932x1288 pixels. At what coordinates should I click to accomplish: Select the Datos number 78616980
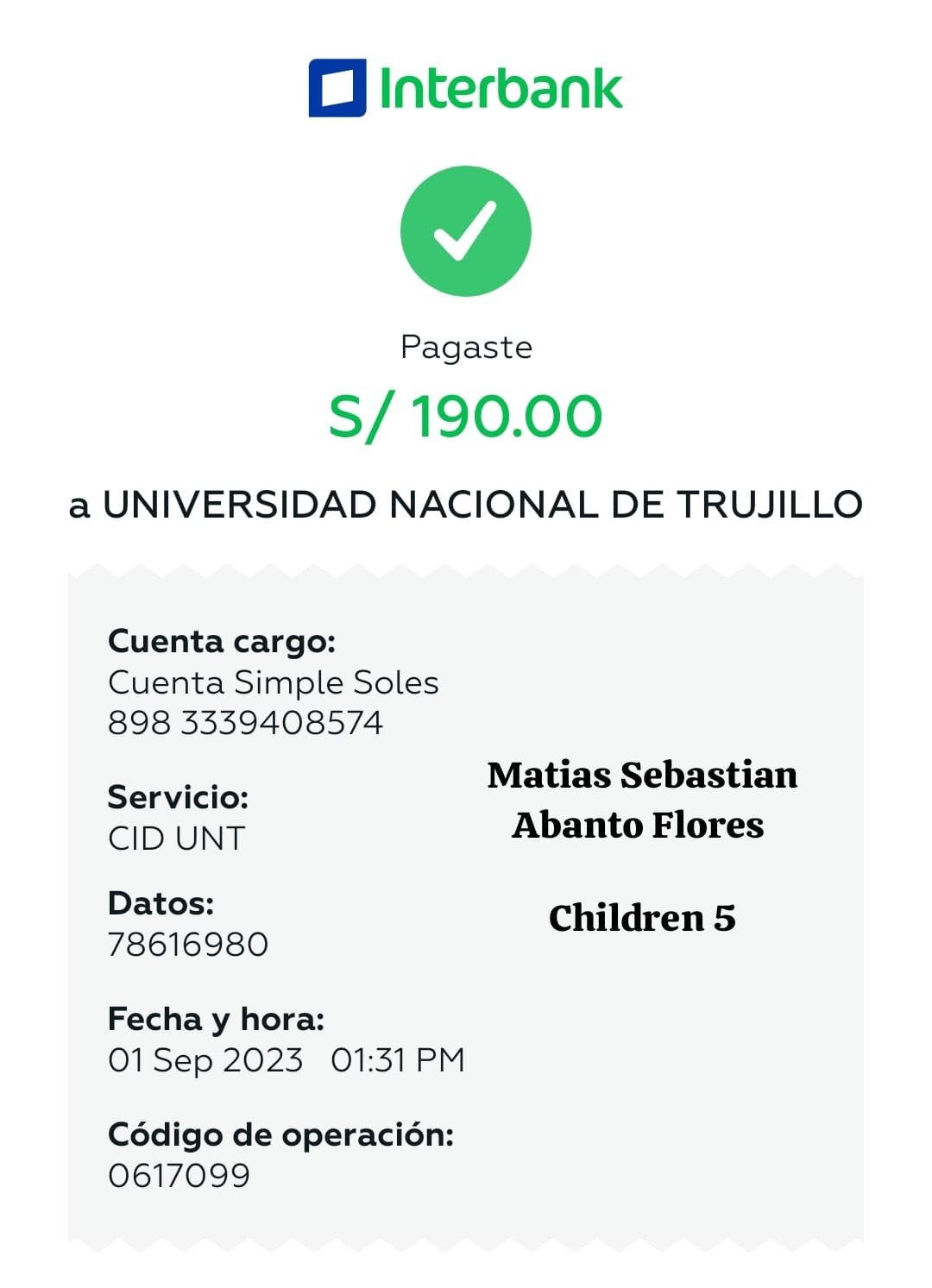(188, 944)
